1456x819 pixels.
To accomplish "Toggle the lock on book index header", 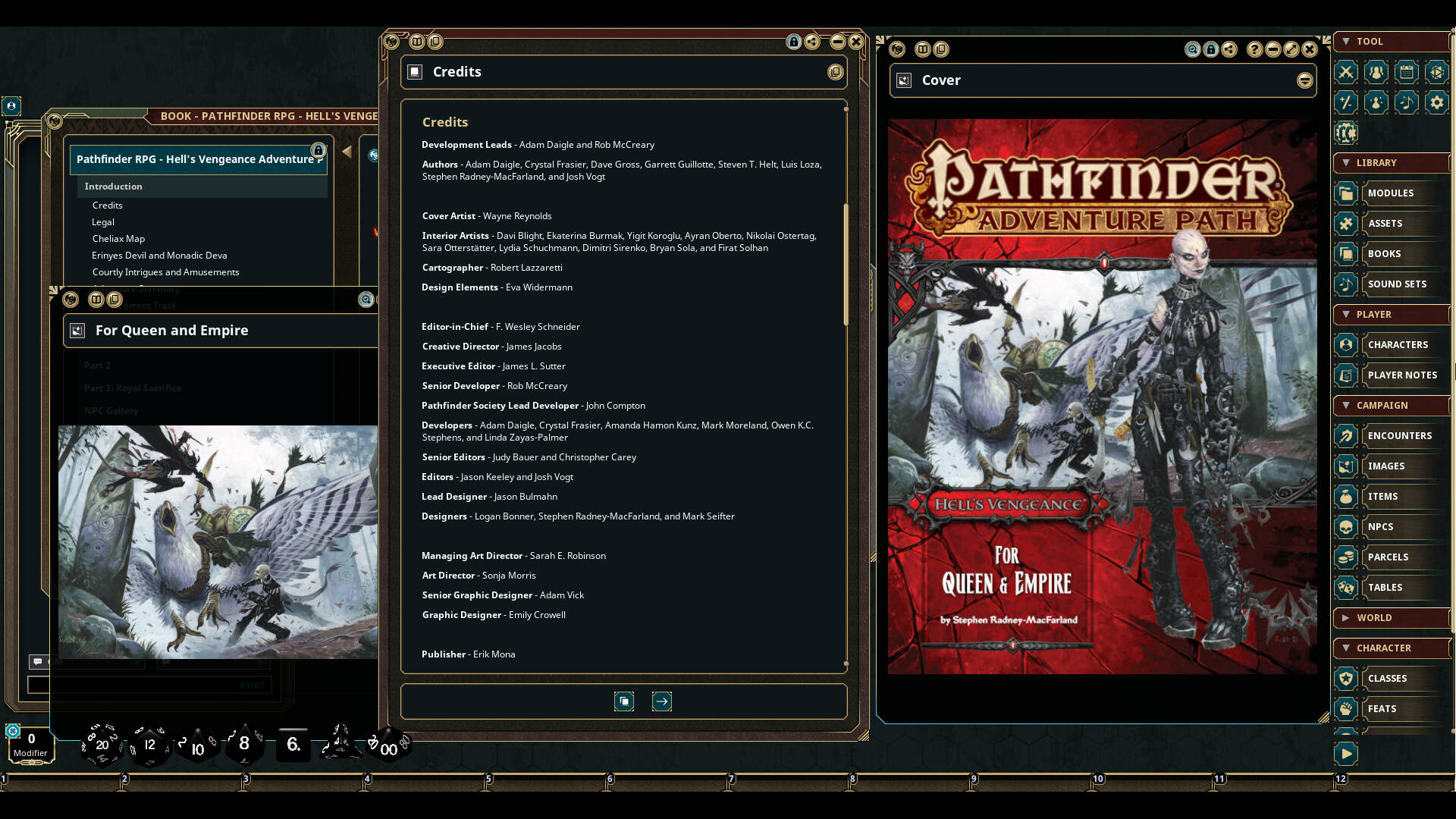I will coord(318,150).
